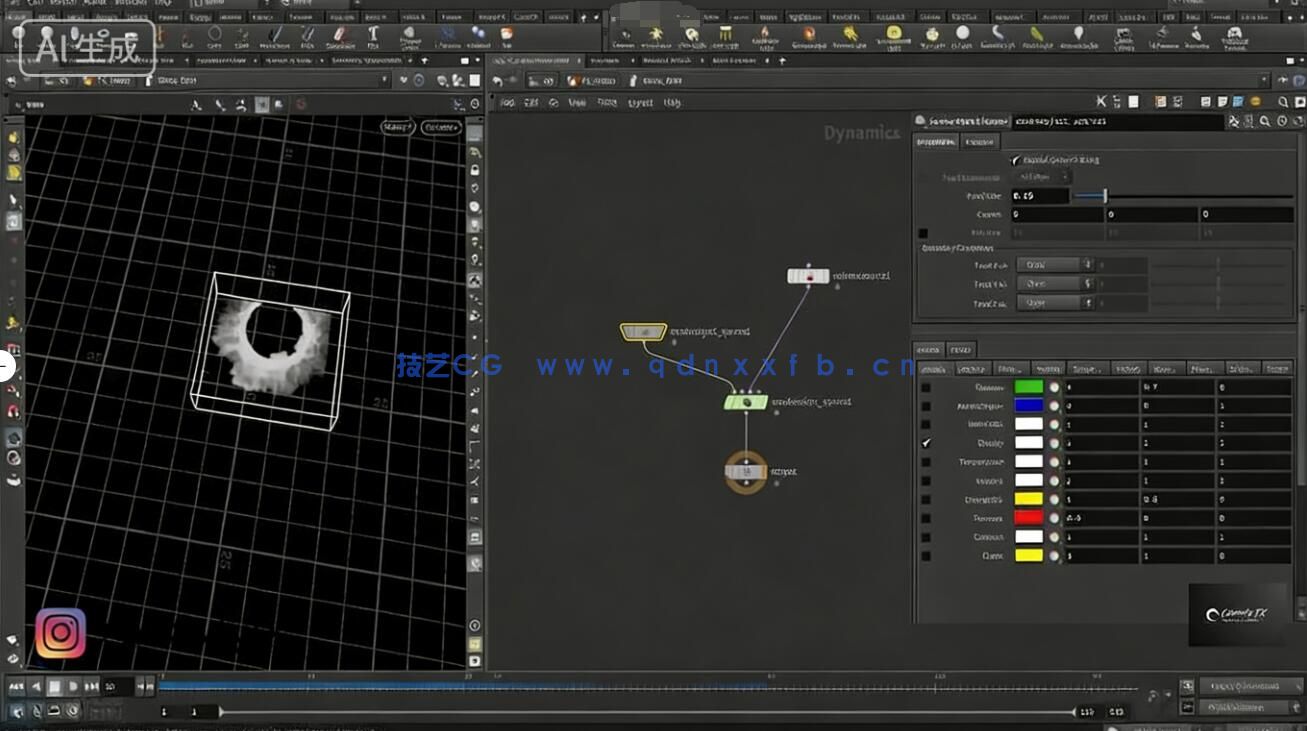The height and width of the screenshot is (731, 1307).
Task: Open the disabled dropdown above the slider field
Action: pyautogui.click(x=1040, y=177)
